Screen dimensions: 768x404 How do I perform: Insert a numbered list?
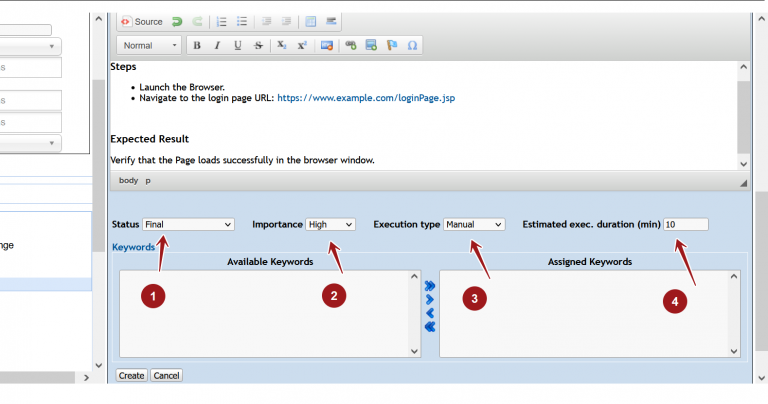click(x=221, y=21)
